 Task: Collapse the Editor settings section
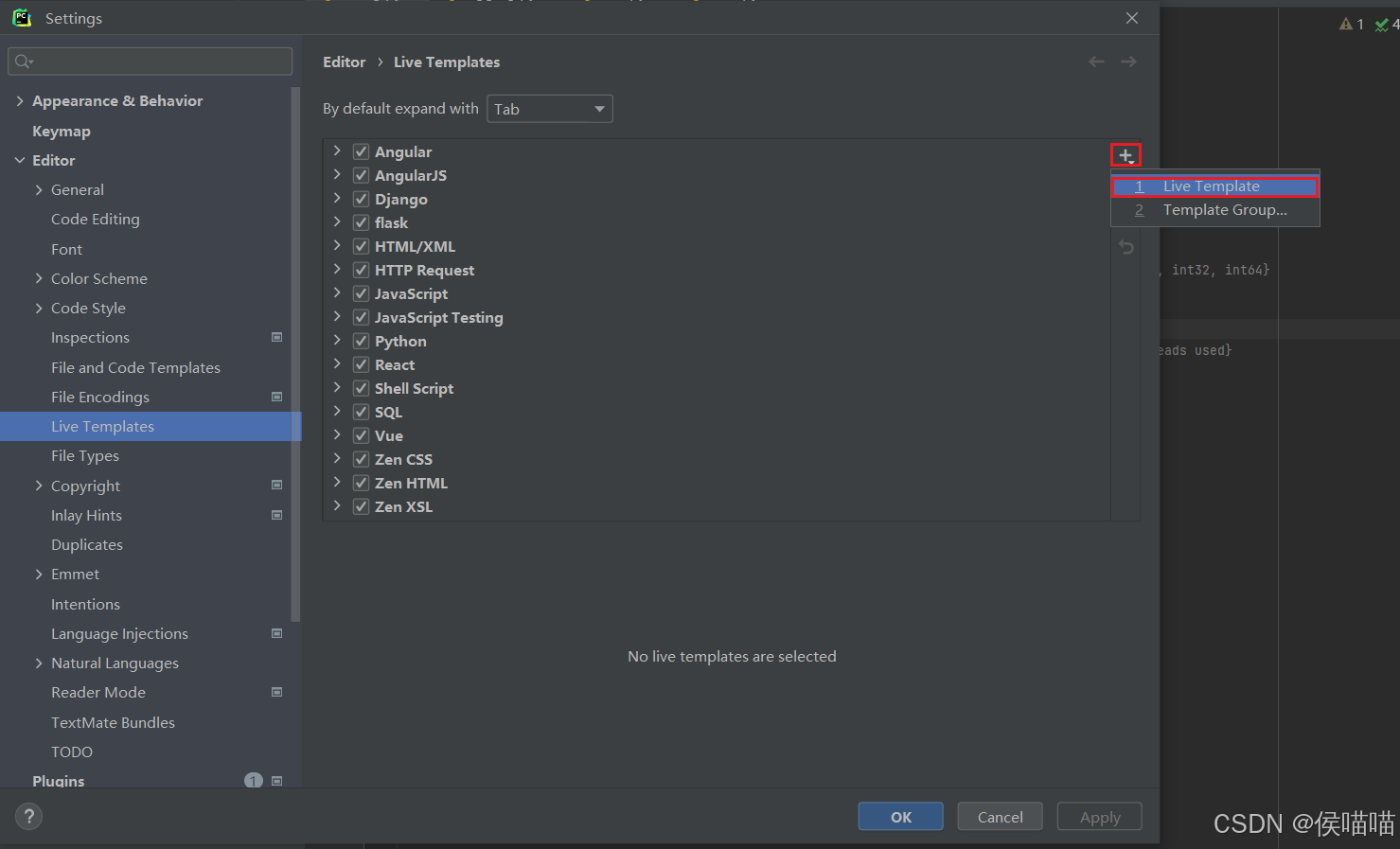(x=20, y=160)
